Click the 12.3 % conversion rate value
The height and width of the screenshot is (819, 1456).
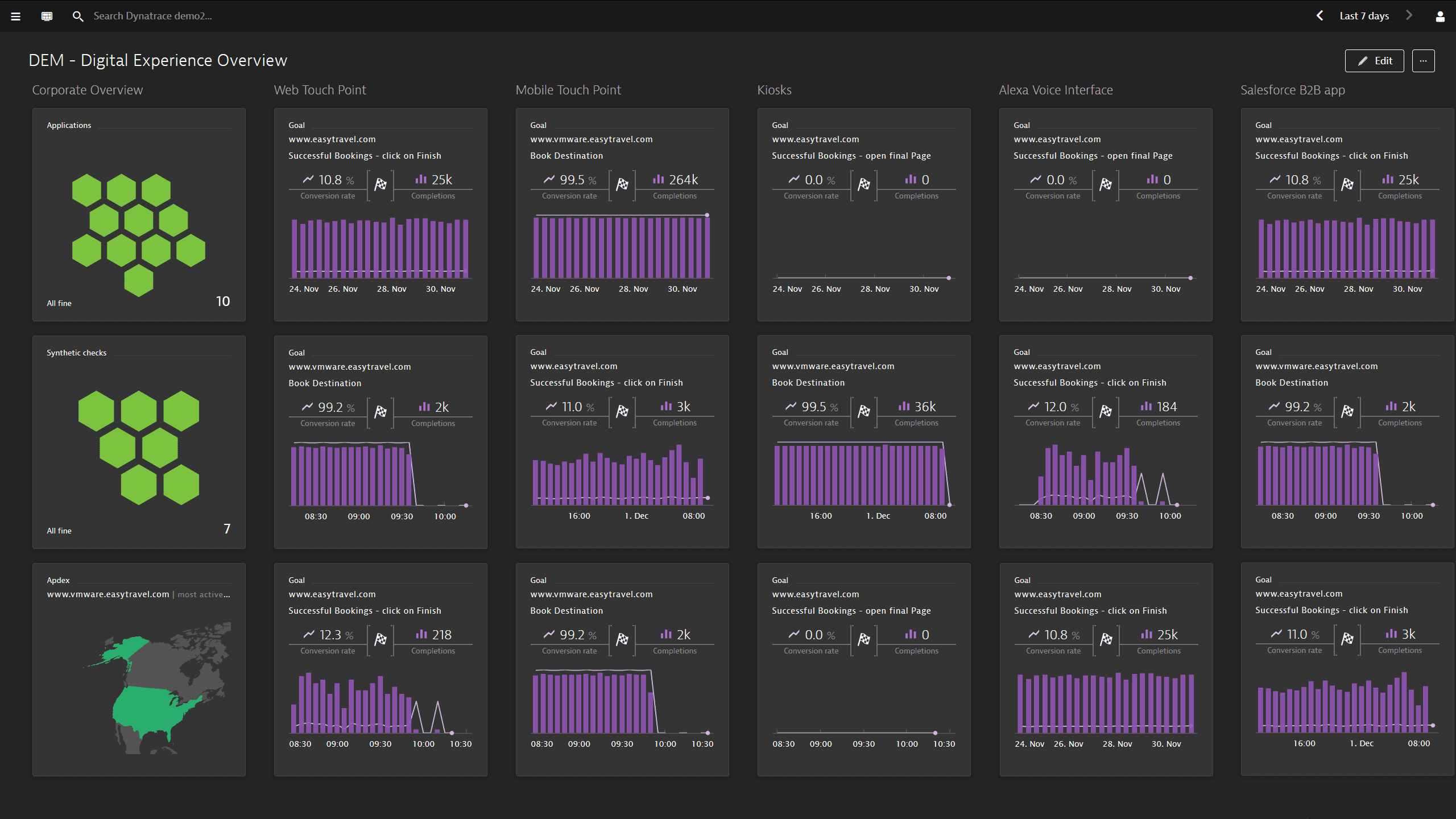click(x=337, y=635)
